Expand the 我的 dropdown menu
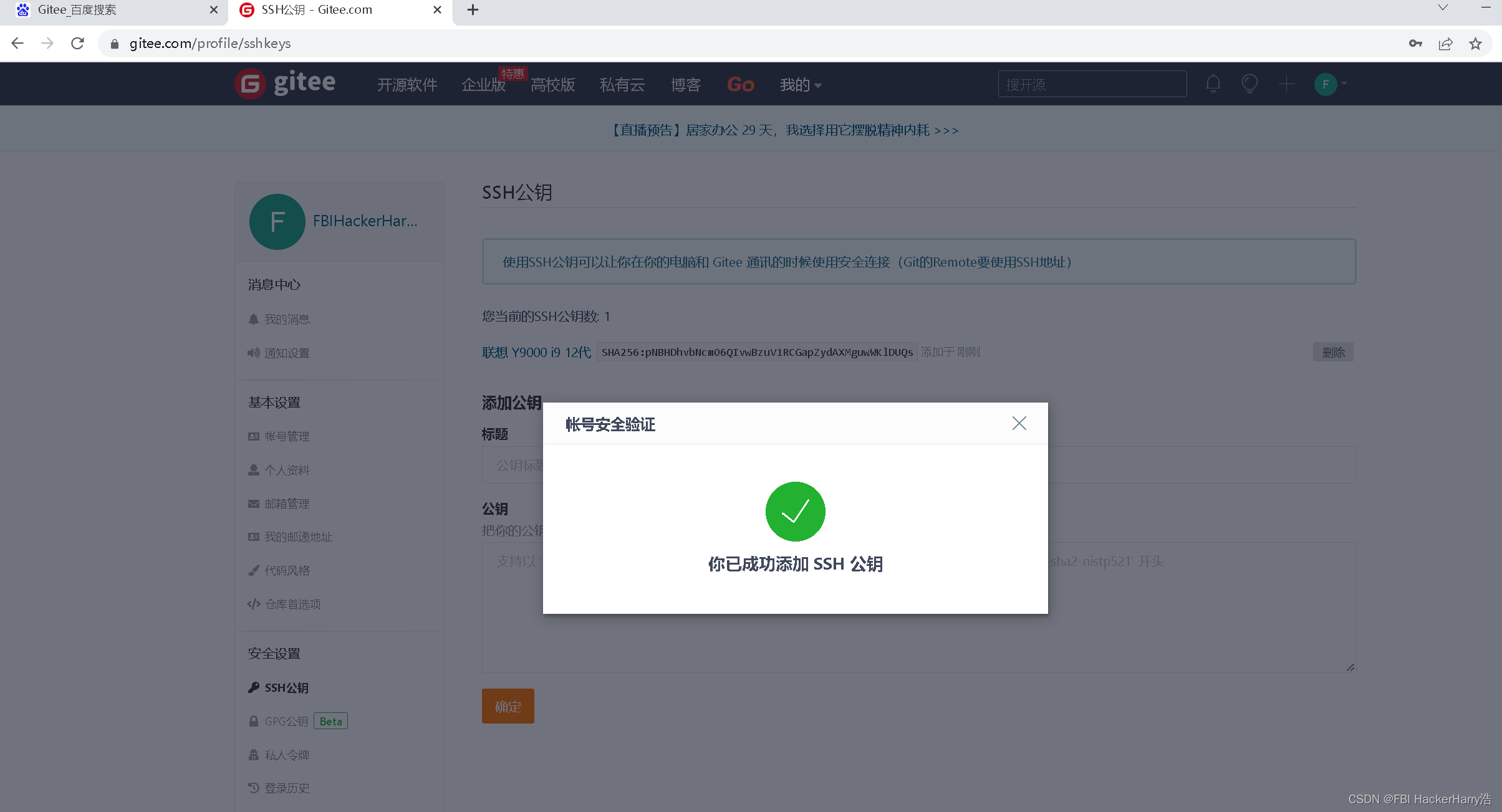The height and width of the screenshot is (812, 1502). click(x=801, y=85)
